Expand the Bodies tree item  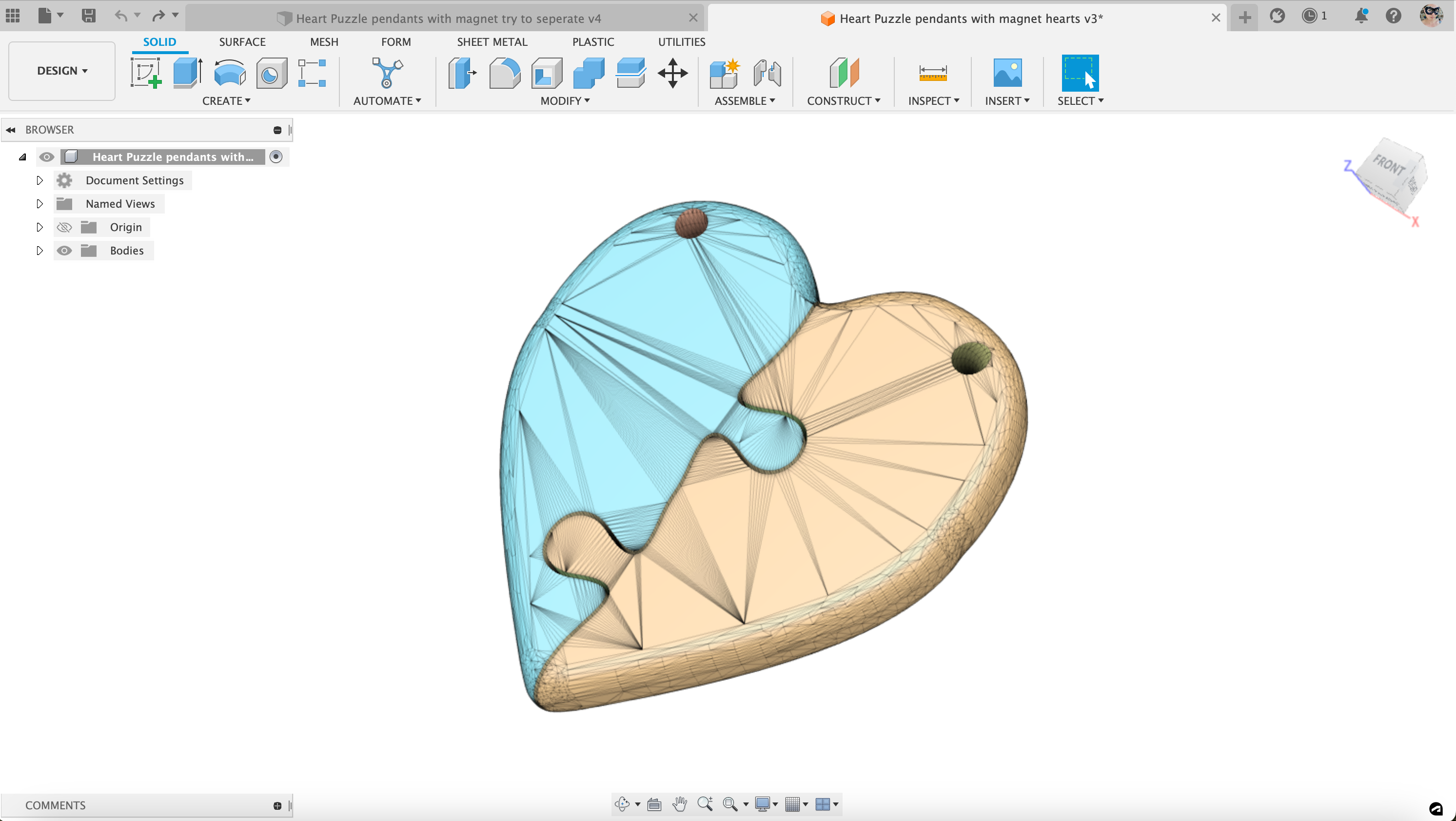[x=39, y=250]
